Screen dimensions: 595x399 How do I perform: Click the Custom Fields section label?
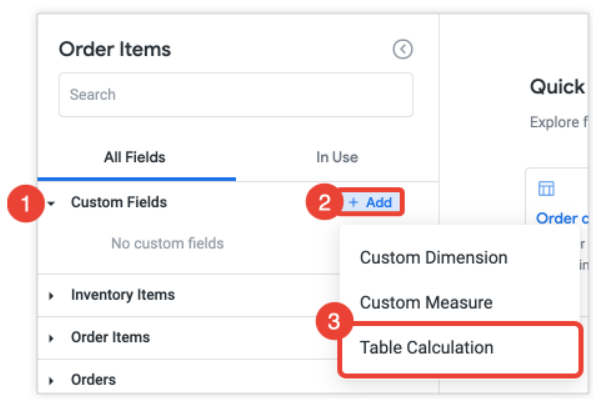[119, 202]
